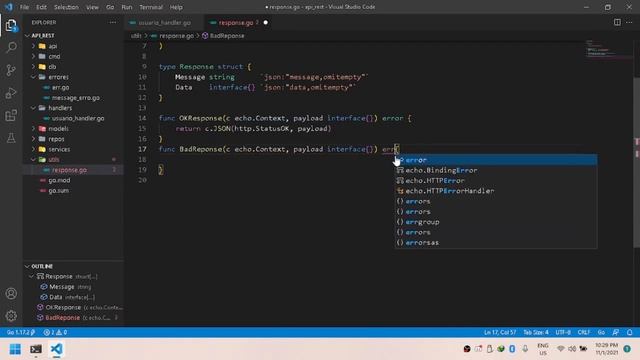Click Go 1.17.2 version in status bar

coord(20,332)
